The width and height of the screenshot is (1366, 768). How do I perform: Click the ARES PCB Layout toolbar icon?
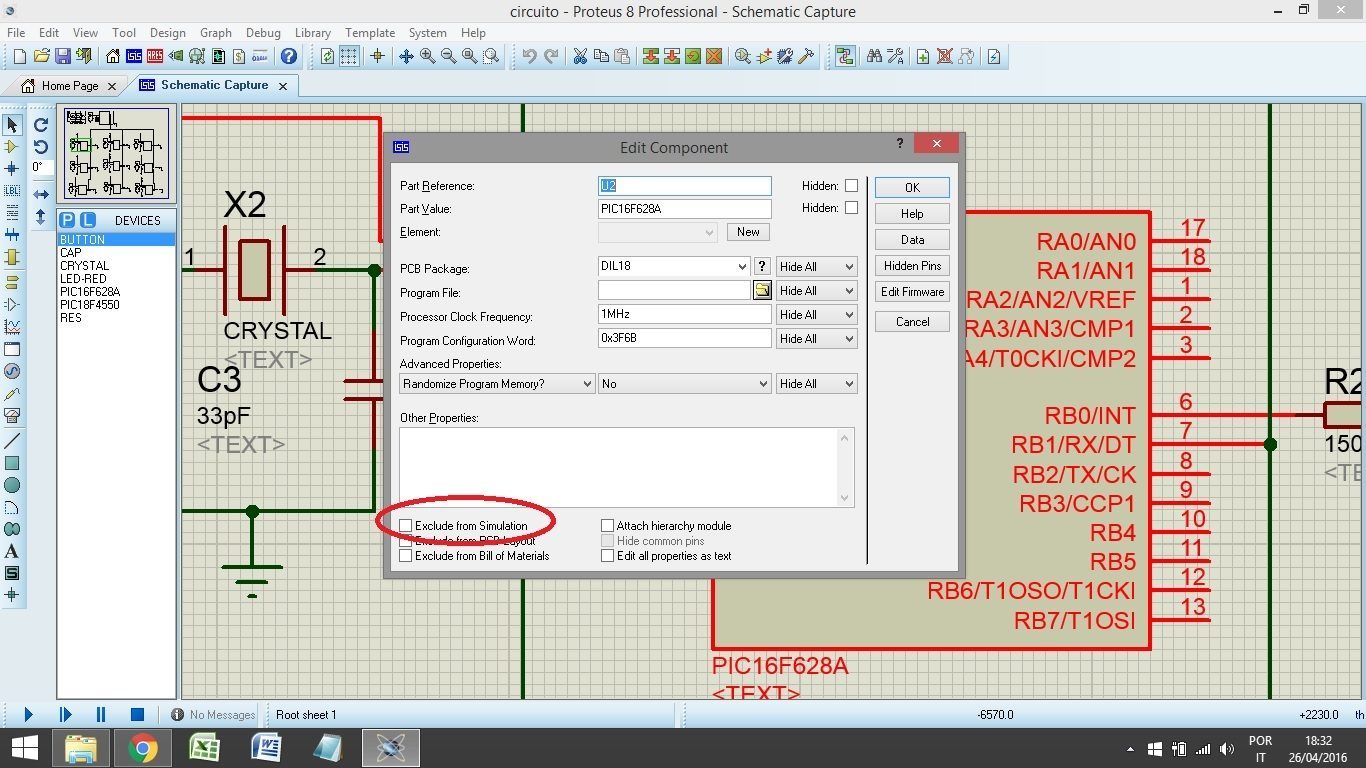tap(155, 56)
